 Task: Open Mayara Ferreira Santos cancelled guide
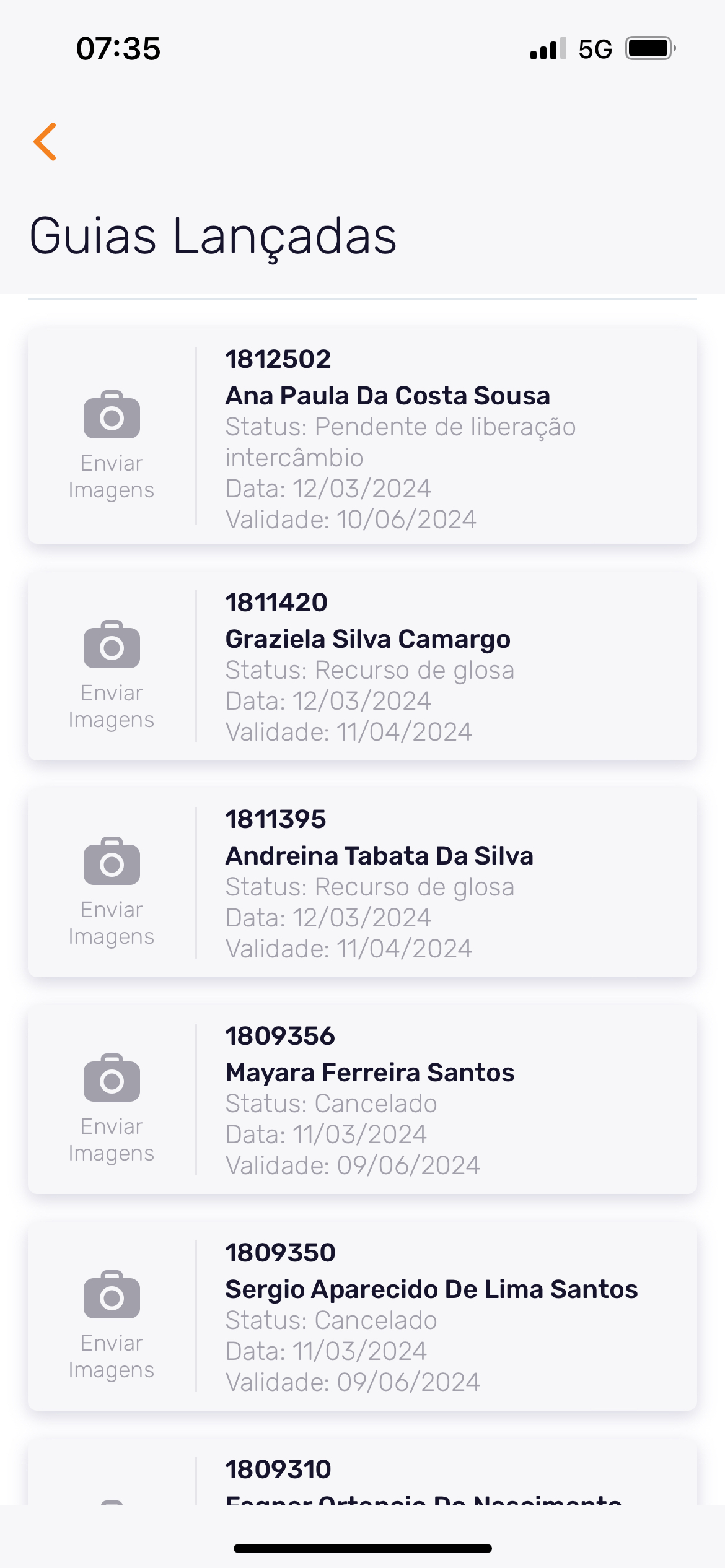click(369, 1073)
